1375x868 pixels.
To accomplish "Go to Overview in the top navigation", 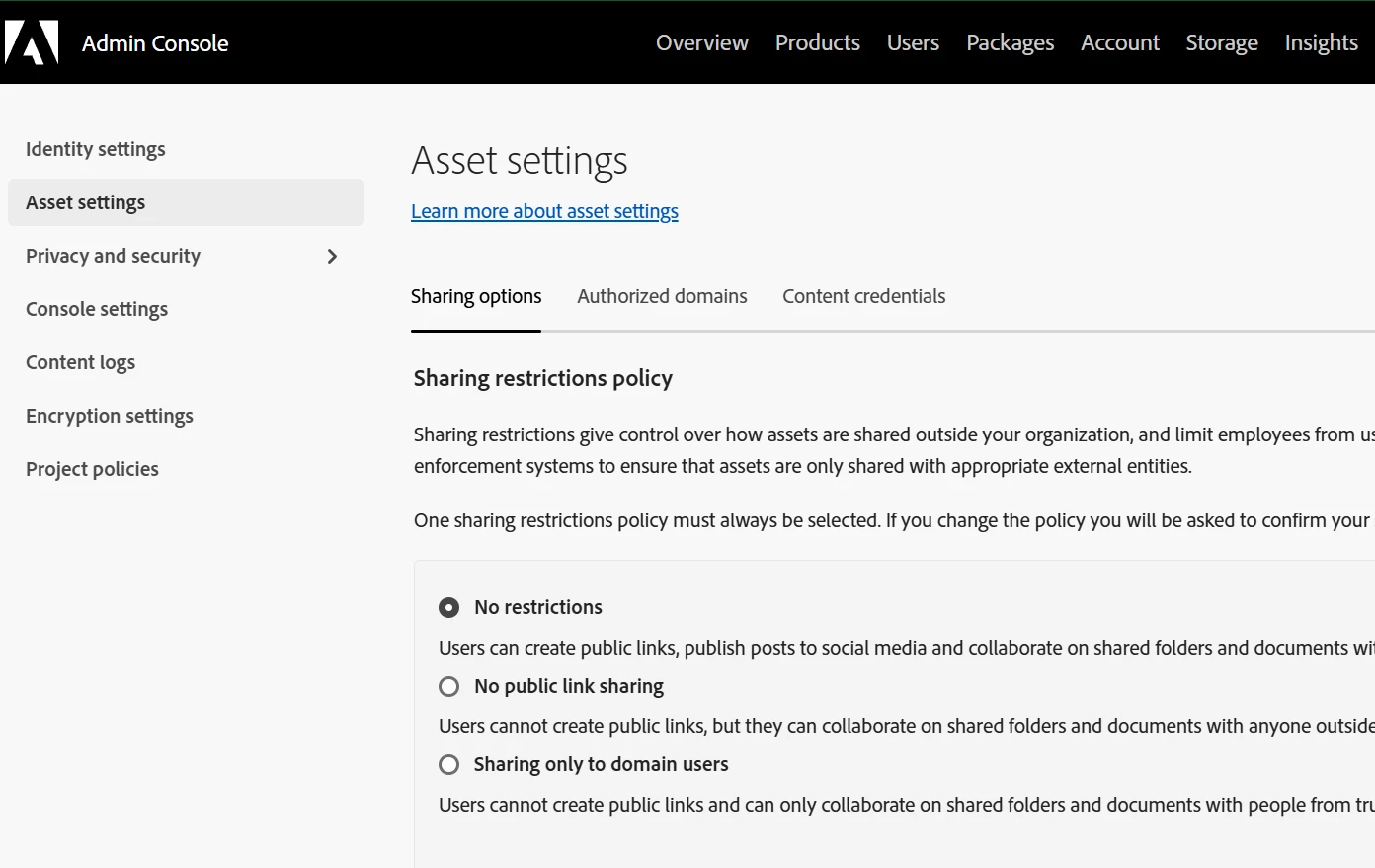I will (702, 42).
